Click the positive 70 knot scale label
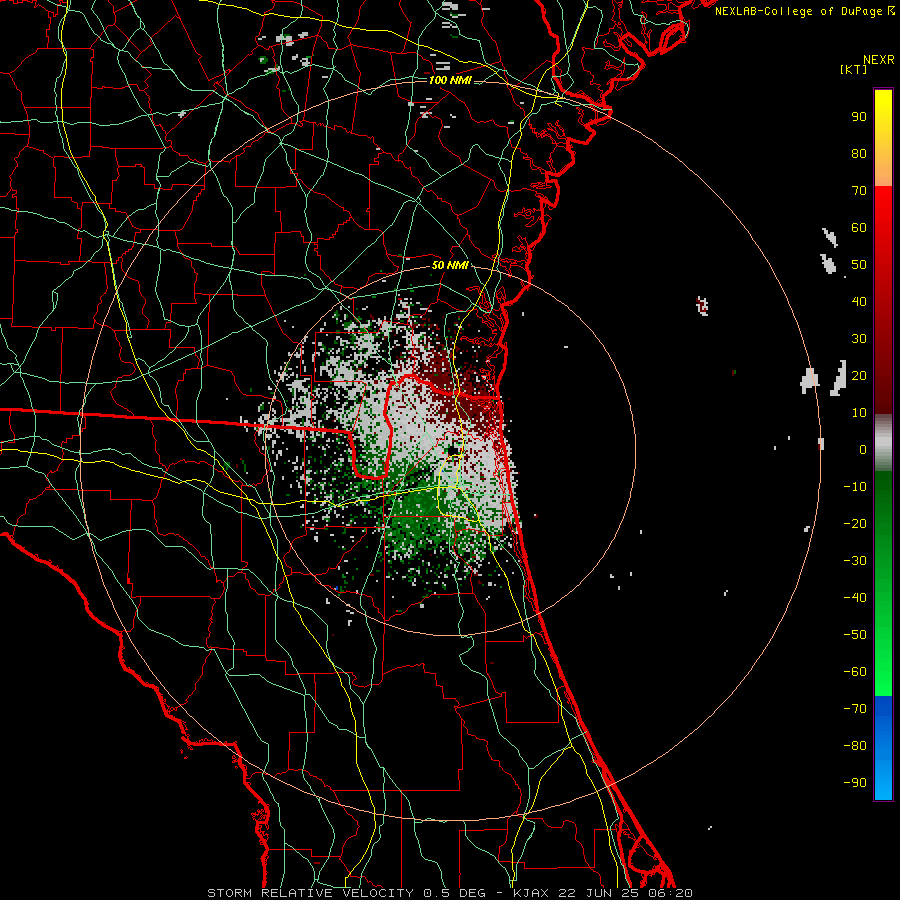This screenshot has width=900, height=900. pyautogui.click(x=859, y=191)
